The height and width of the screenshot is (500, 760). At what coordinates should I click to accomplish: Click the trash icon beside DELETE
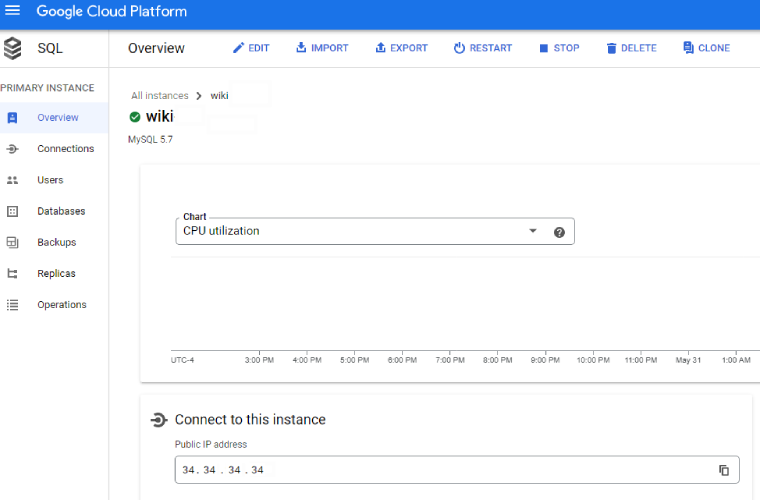pos(611,48)
